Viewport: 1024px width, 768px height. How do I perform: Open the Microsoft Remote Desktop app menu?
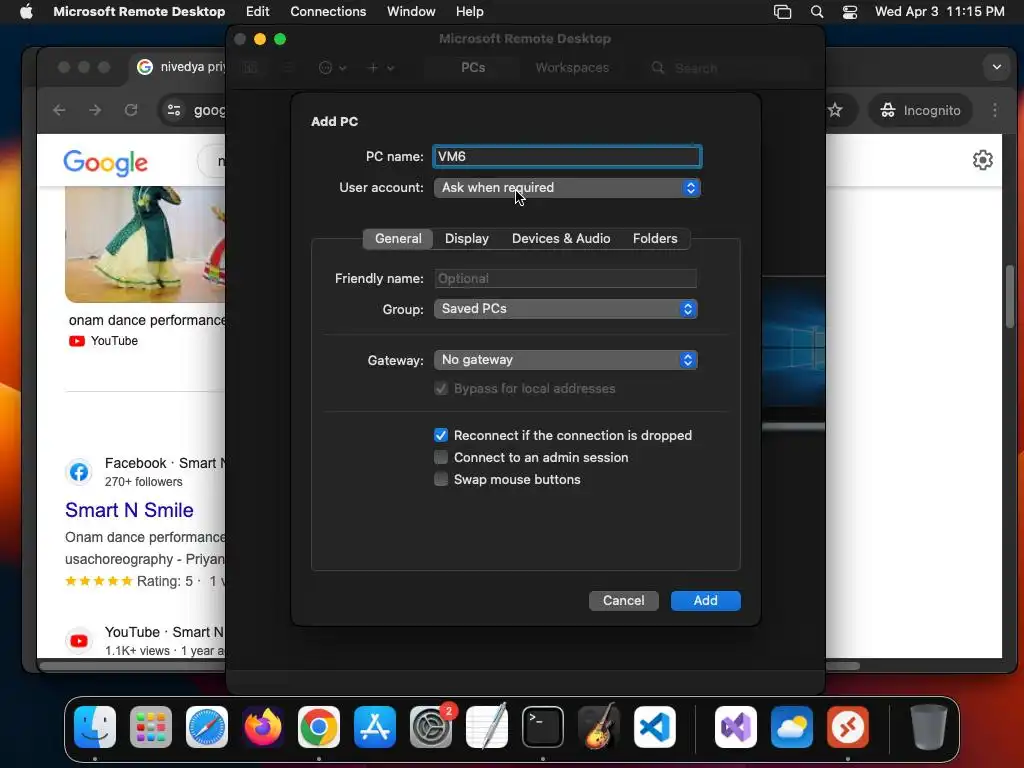coord(139,11)
